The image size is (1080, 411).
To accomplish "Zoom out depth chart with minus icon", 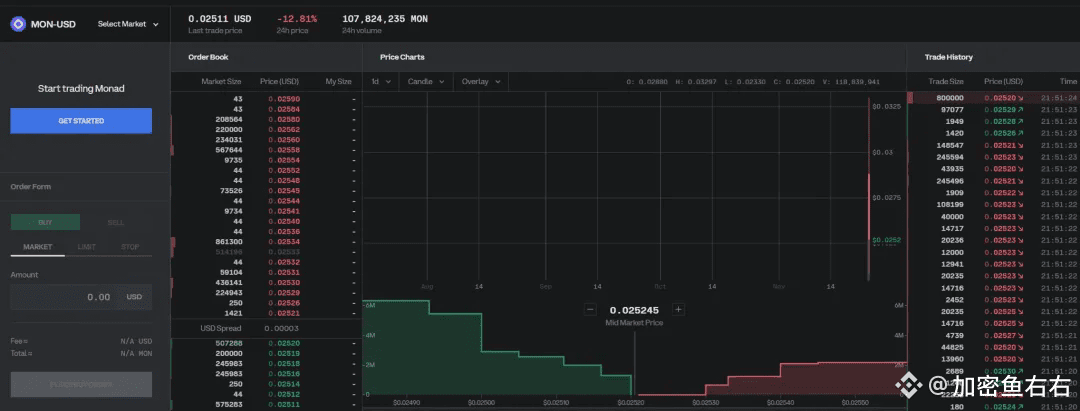I will pos(590,310).
